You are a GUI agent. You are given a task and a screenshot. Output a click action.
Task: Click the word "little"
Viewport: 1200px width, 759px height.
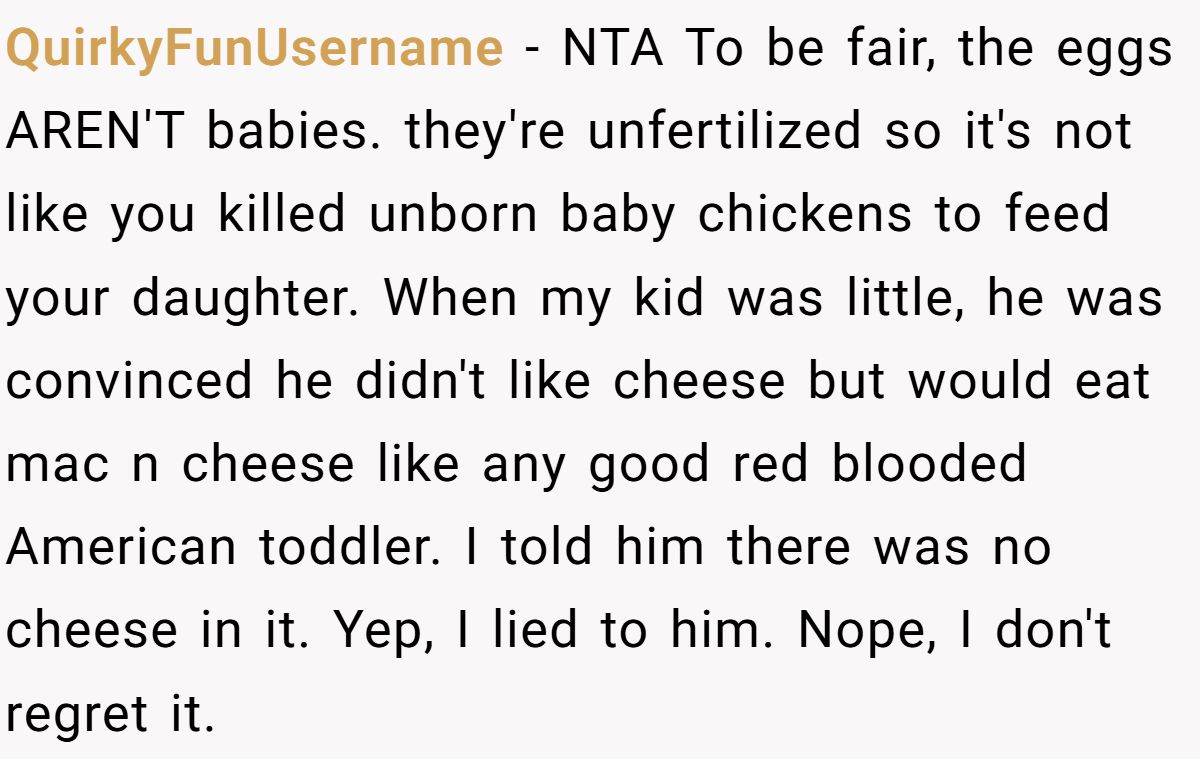tap(904, 297)
